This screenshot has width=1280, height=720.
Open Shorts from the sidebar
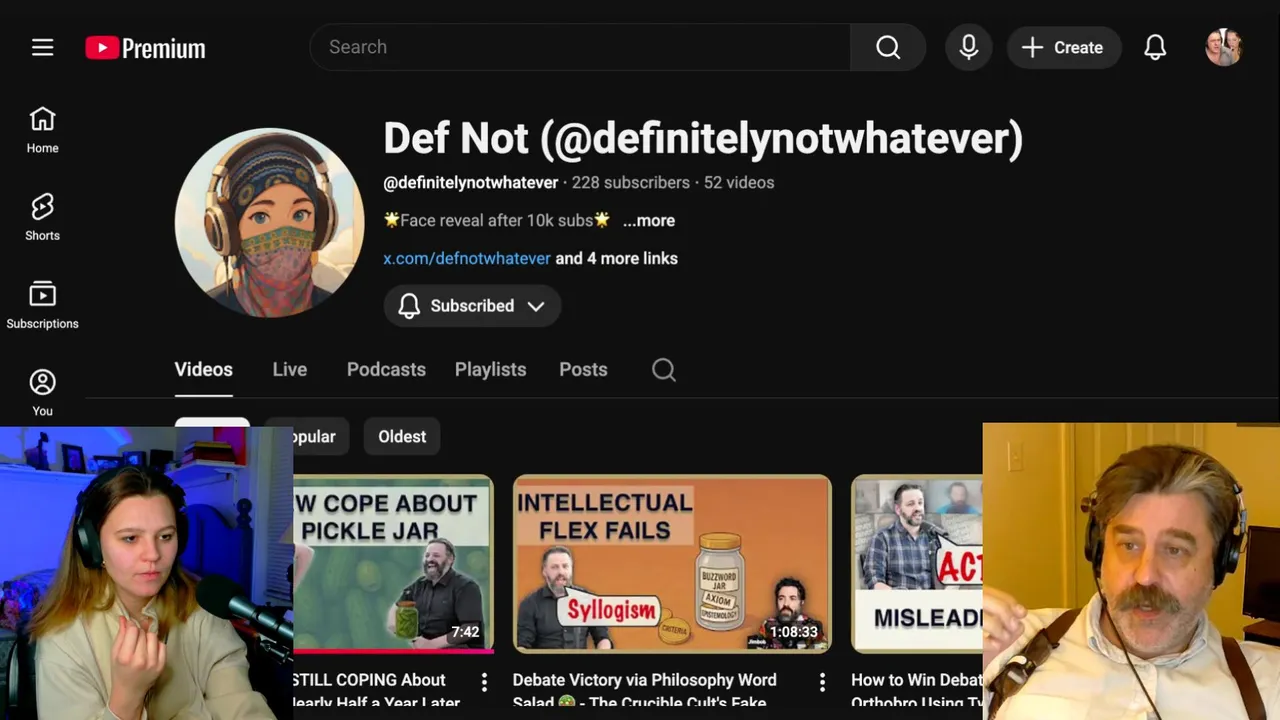click(x=42, y=217)
